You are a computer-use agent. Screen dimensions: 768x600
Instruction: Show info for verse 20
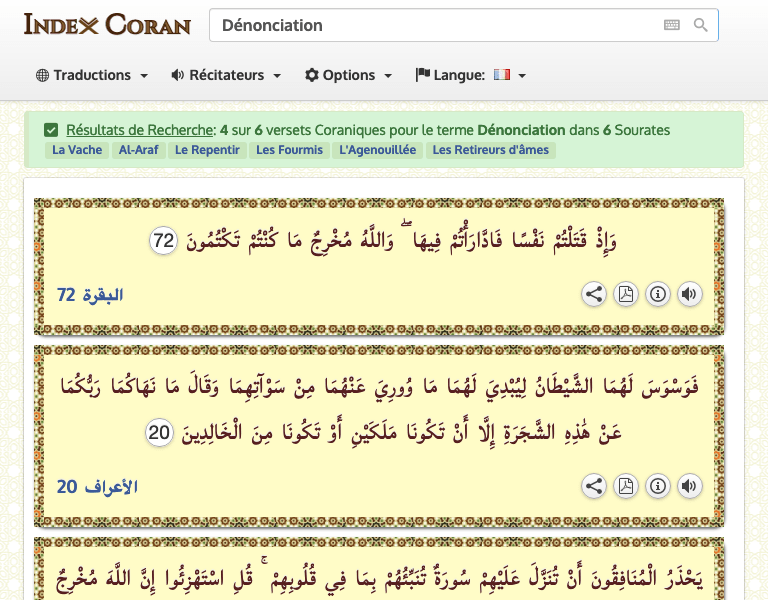pos(657,486)
